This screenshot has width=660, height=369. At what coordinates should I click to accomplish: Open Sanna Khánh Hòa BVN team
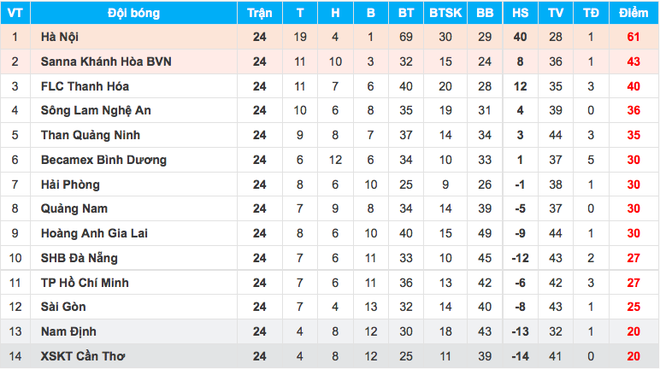(x=106, y=62)
